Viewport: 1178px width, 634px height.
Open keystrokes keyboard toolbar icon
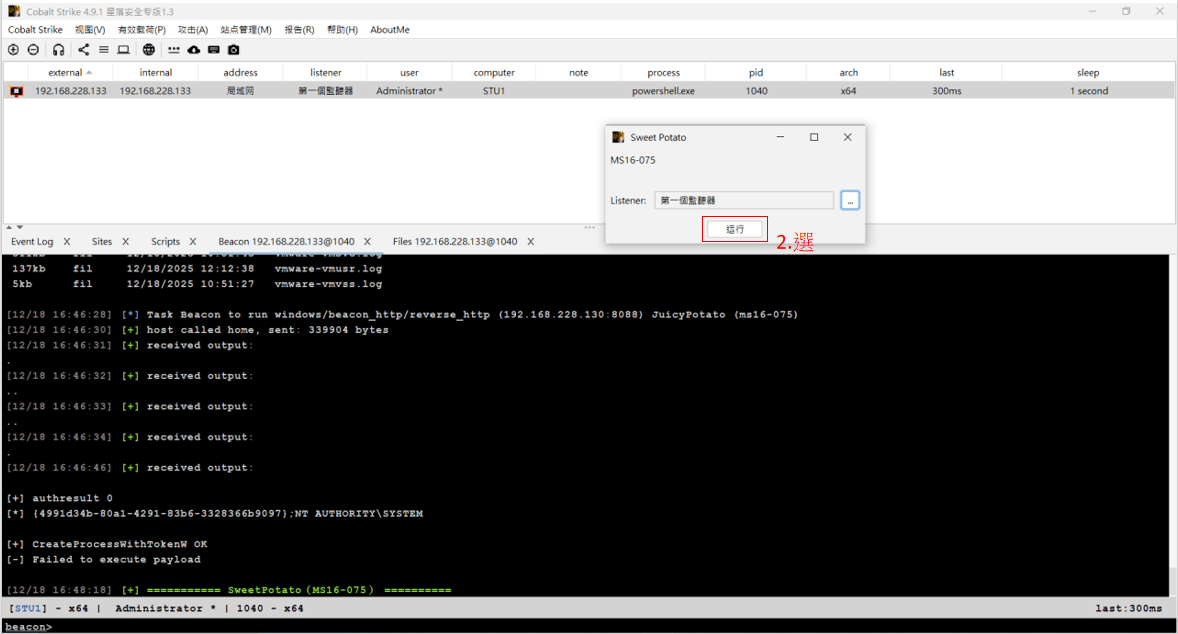click(x=214, y=50)
